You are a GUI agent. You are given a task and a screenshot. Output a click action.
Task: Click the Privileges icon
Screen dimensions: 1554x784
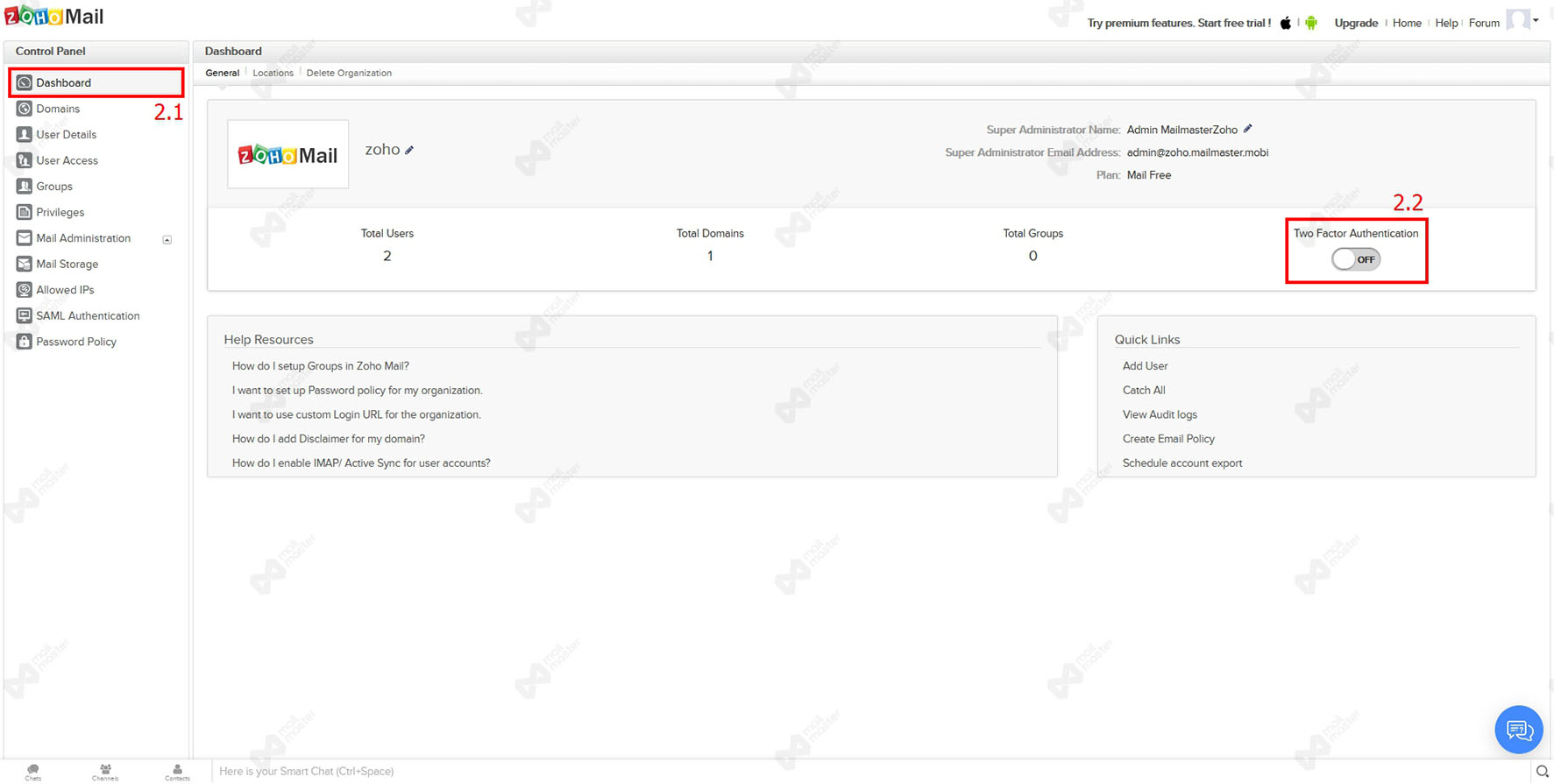(25, 212)
